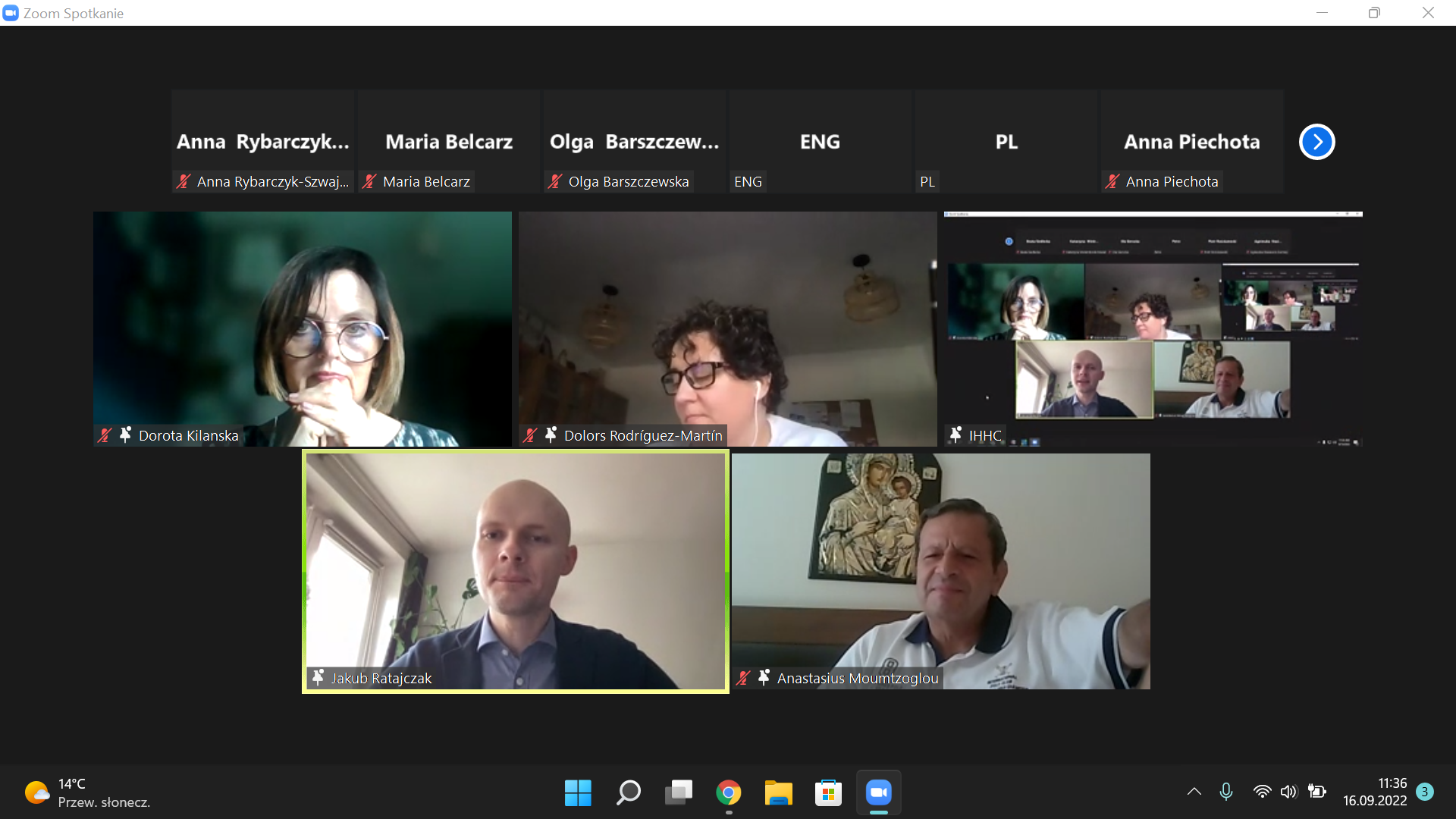Click the Maria Belcarz participant thumbnail

[x=448, y=142]
